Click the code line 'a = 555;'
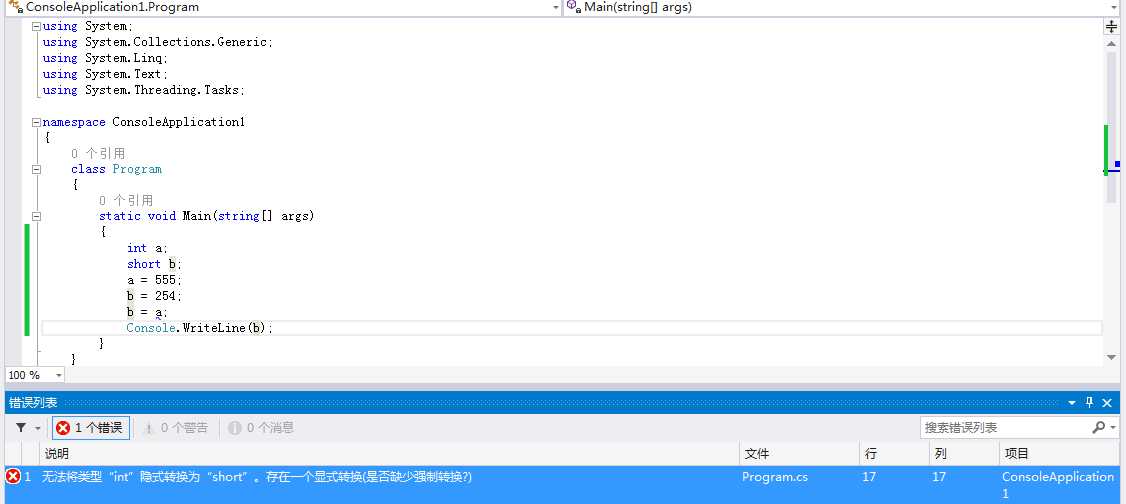This screenshot has width=1126, height=504. [154, 280]
